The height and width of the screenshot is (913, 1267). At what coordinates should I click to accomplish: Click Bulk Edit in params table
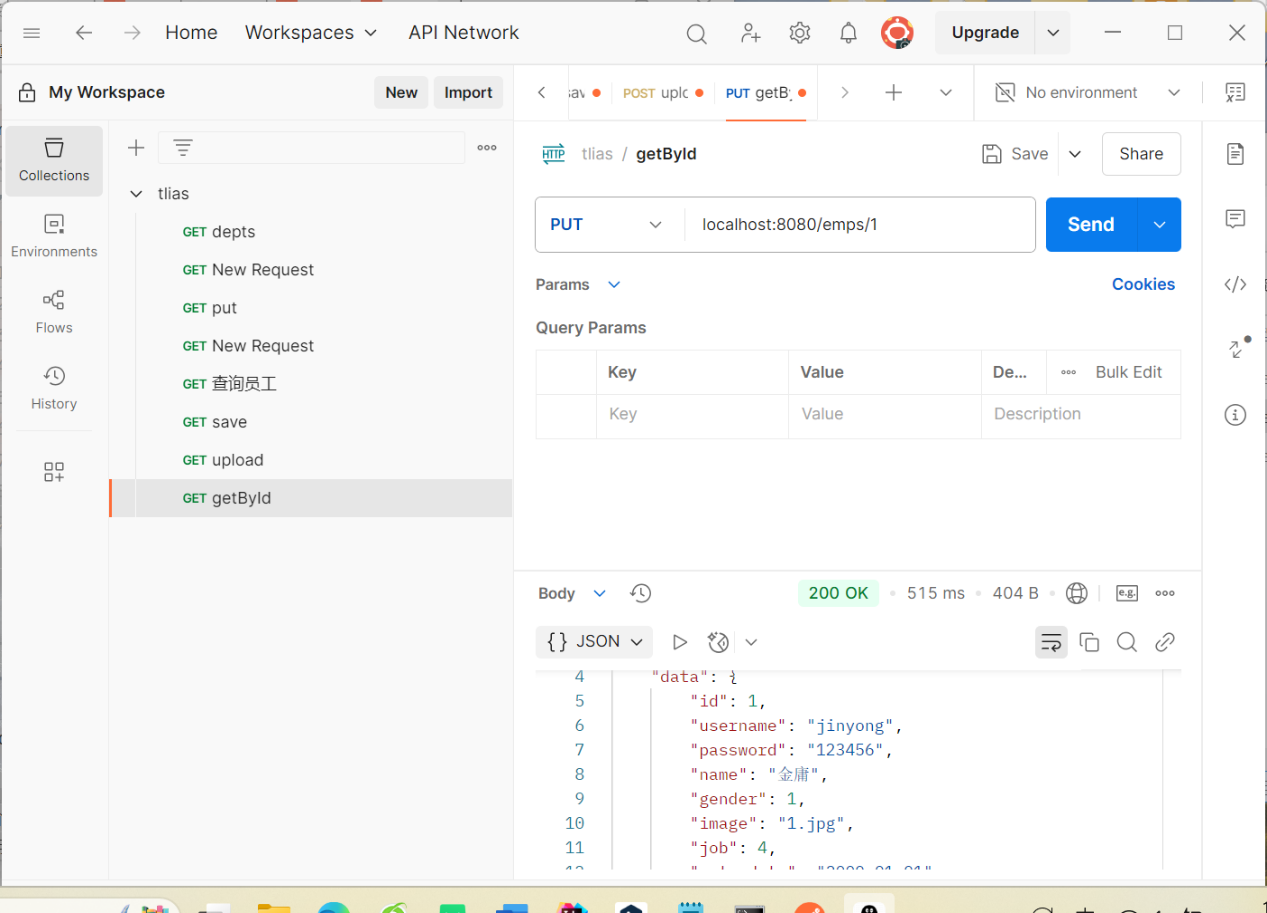(x=1129, y=372)
